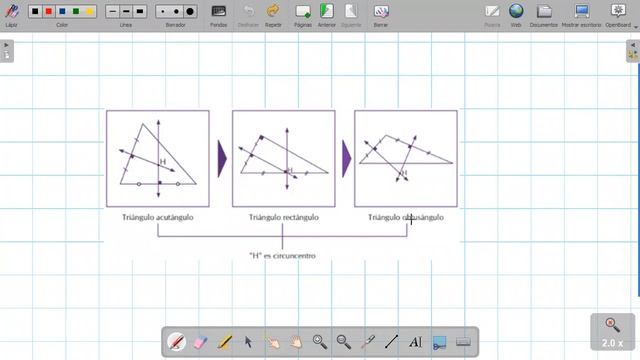Select the green pen color
Image resolution: width=640 pixels, height=360 pixels.
(x=76, y=11)
